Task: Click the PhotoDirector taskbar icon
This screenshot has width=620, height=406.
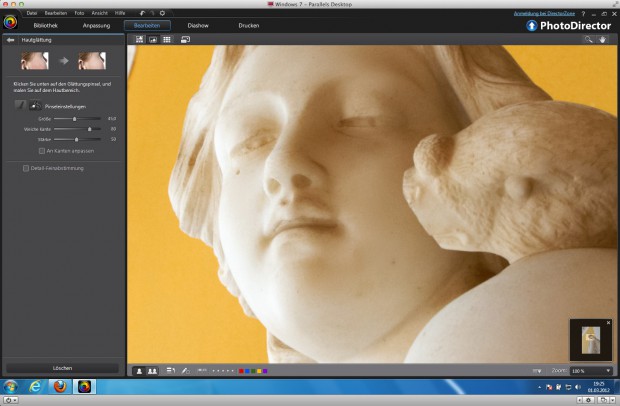Action: pyautogui.click(x=84, y=386)
